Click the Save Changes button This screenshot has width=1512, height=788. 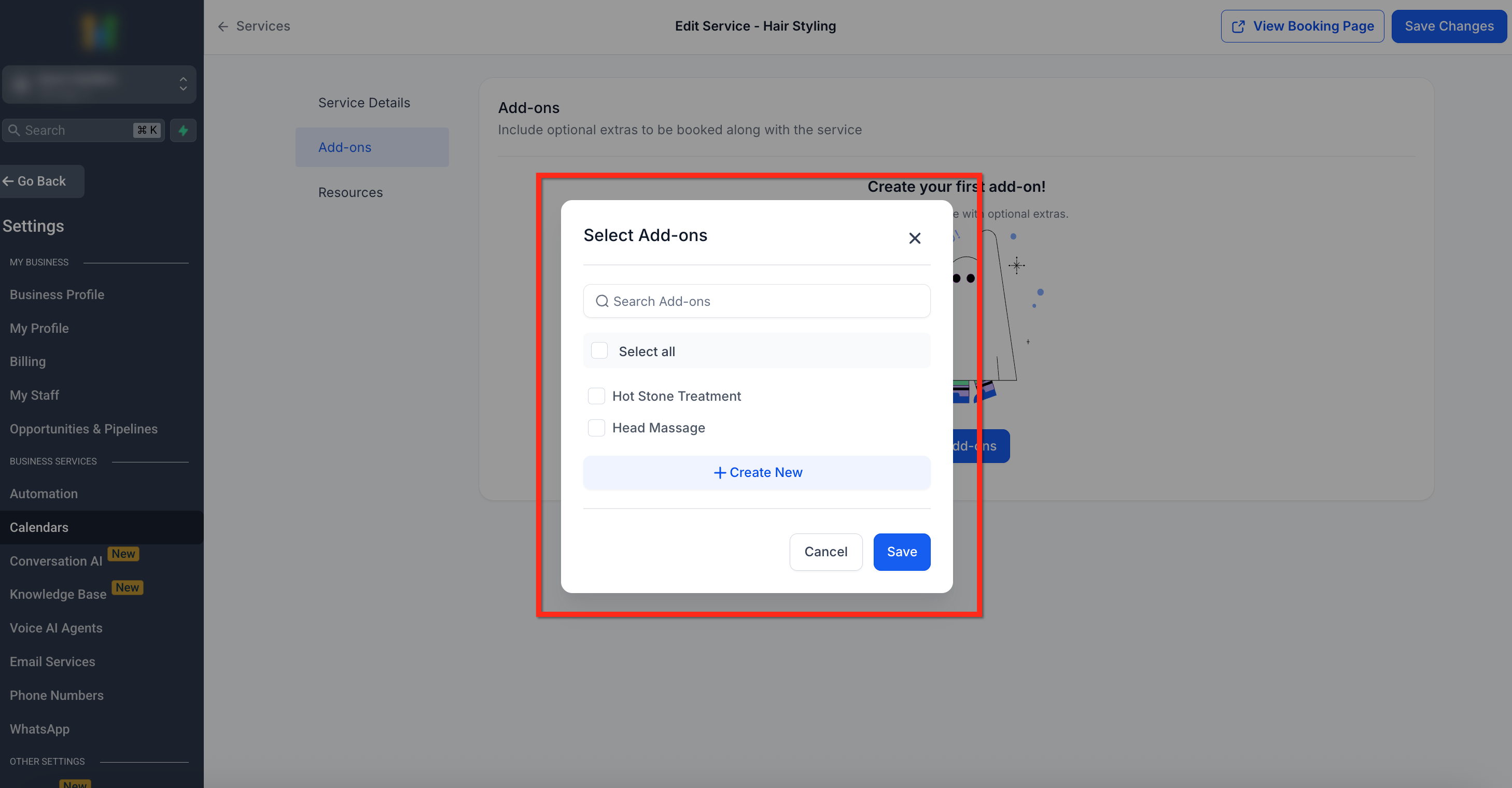1448,26
